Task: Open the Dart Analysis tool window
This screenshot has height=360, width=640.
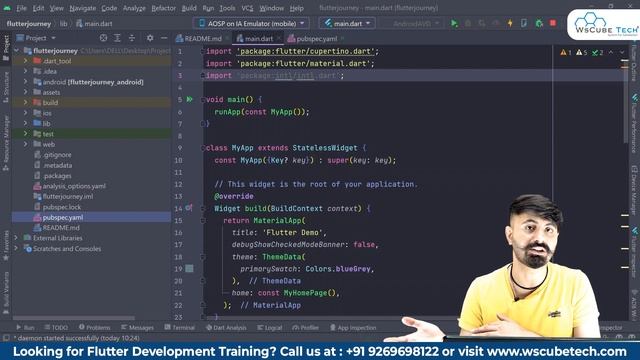Action: coord(226,327)
